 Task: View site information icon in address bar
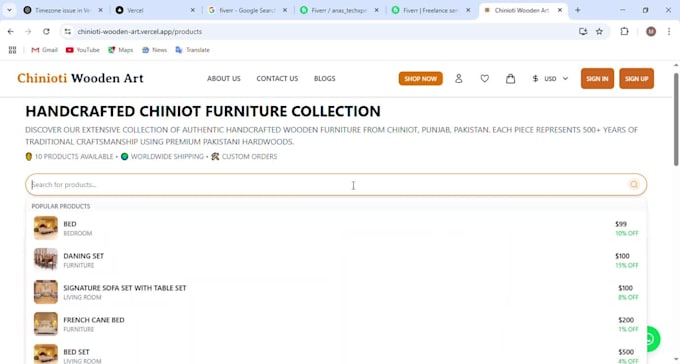[x=68, y=31]
